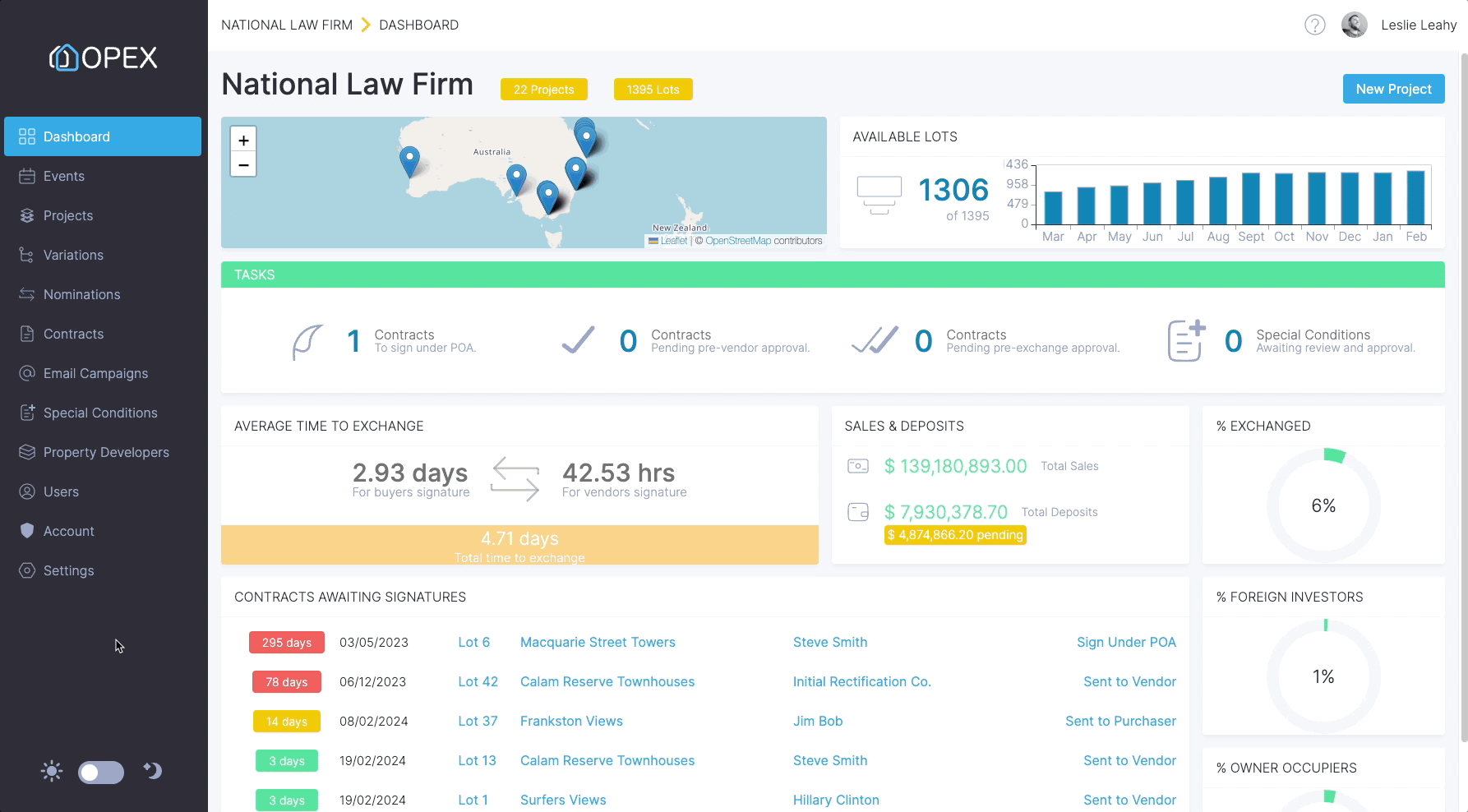
Task: Click the sun light-mode icon
Action: coord(52,771)
